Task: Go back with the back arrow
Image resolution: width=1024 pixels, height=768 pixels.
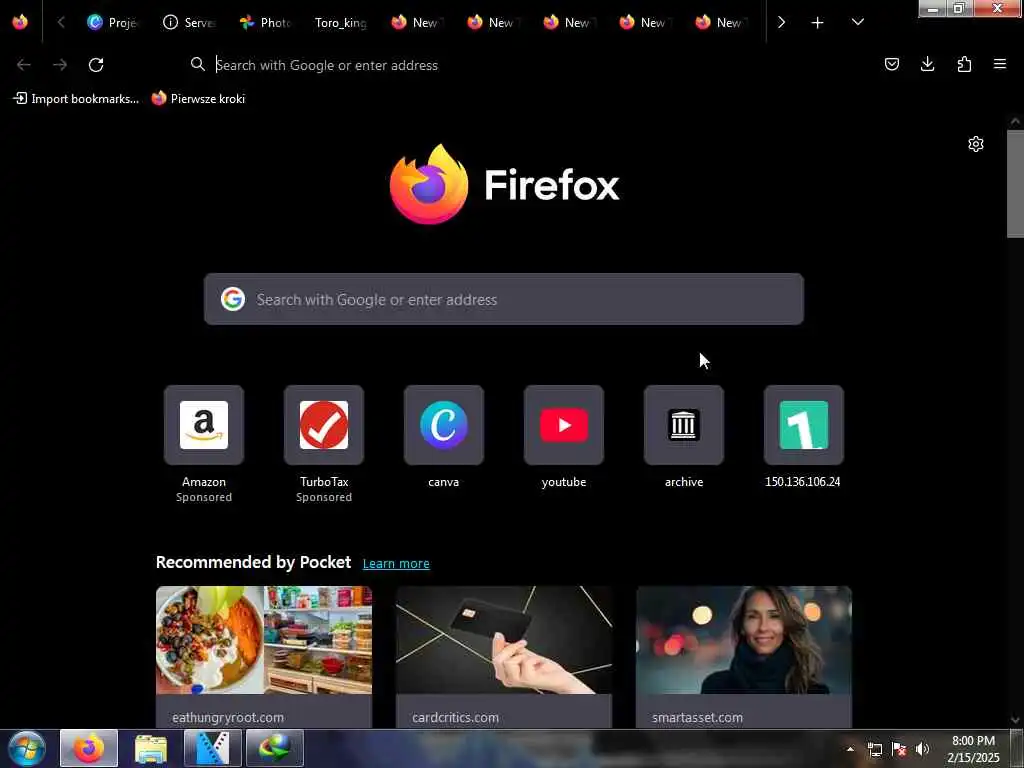Action: pyautogui.click(x=24, y=65)
